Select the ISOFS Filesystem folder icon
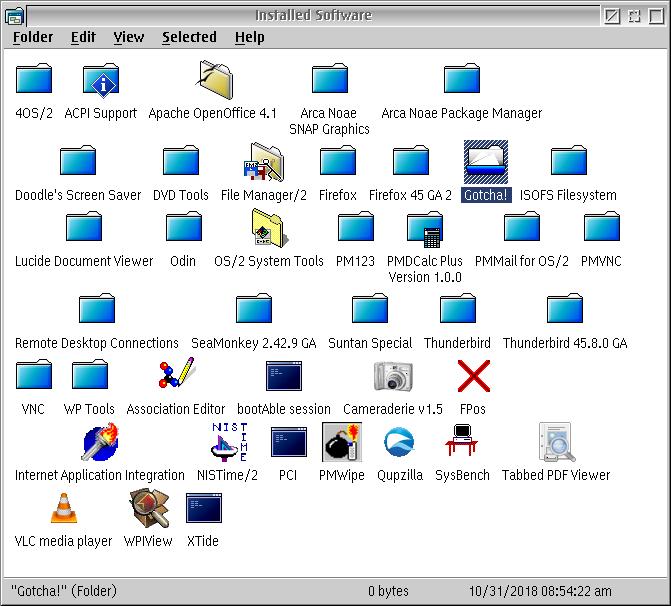The width and height of the screenshot is (671, 606). 569,160
